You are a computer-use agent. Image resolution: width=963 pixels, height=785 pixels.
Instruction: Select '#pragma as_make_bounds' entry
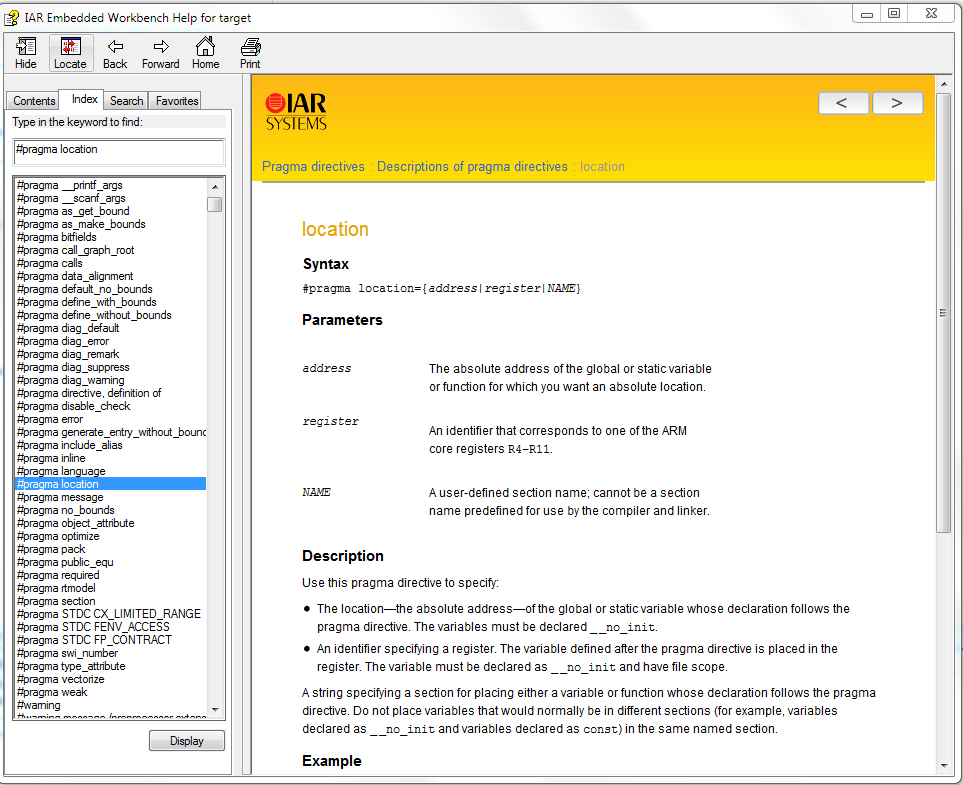81,224
